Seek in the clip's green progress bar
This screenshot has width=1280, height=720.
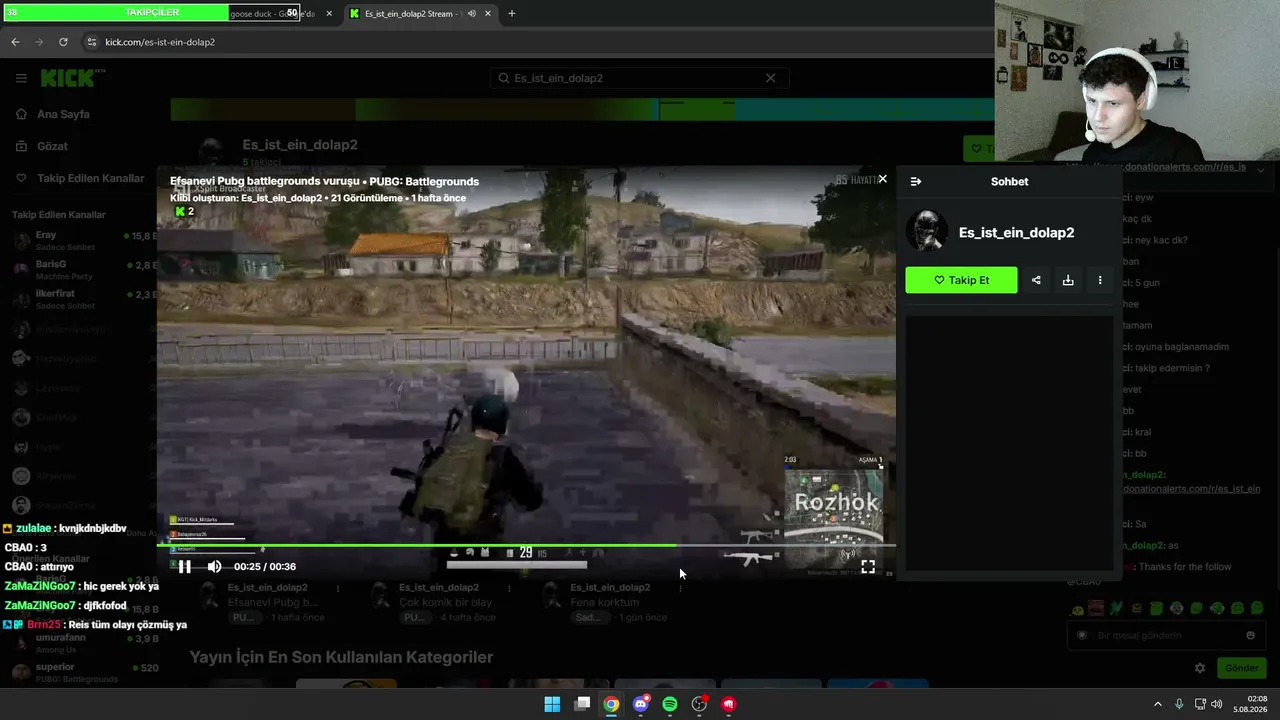526,545
